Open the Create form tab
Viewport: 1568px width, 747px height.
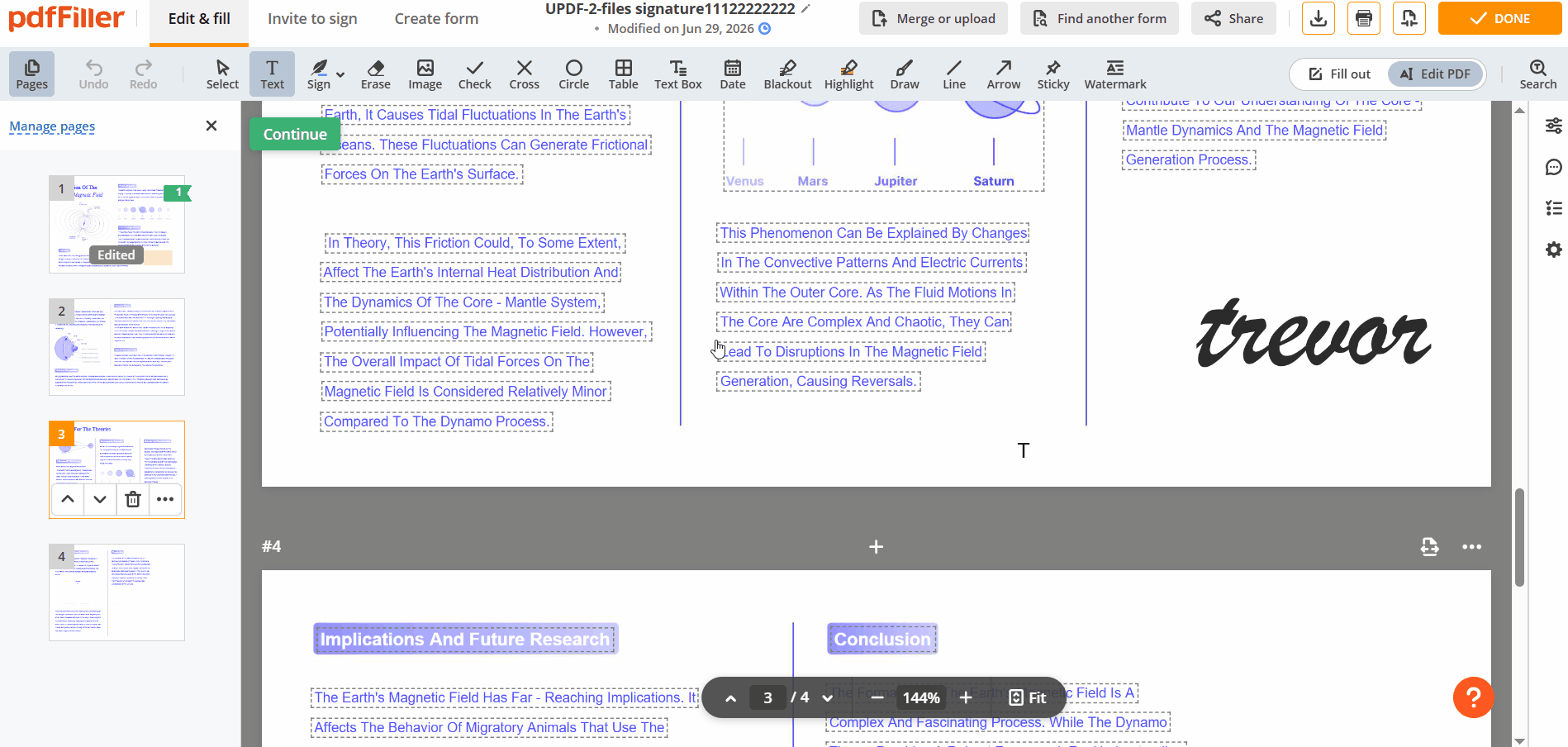(436, 19)
